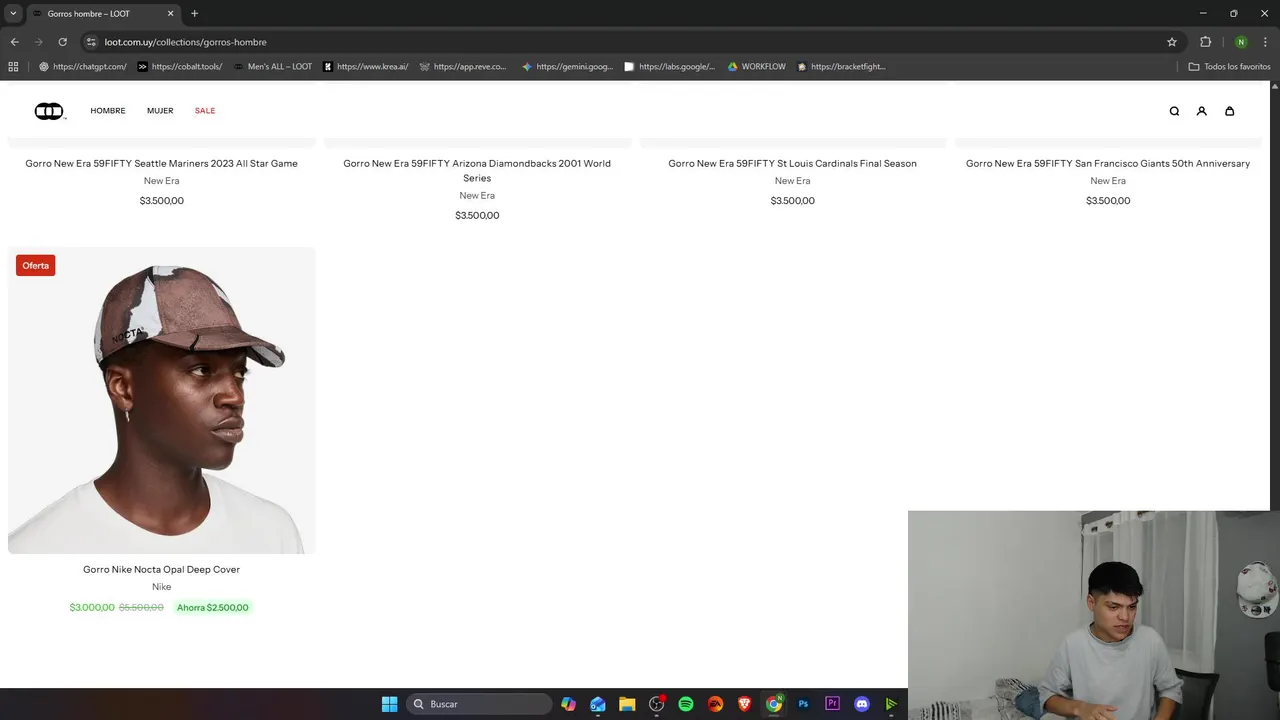The width and height of the screenshot is (1280, 720).
Task: Open the account login icon
Action: pyautogui.click(x=1202, y=111)
